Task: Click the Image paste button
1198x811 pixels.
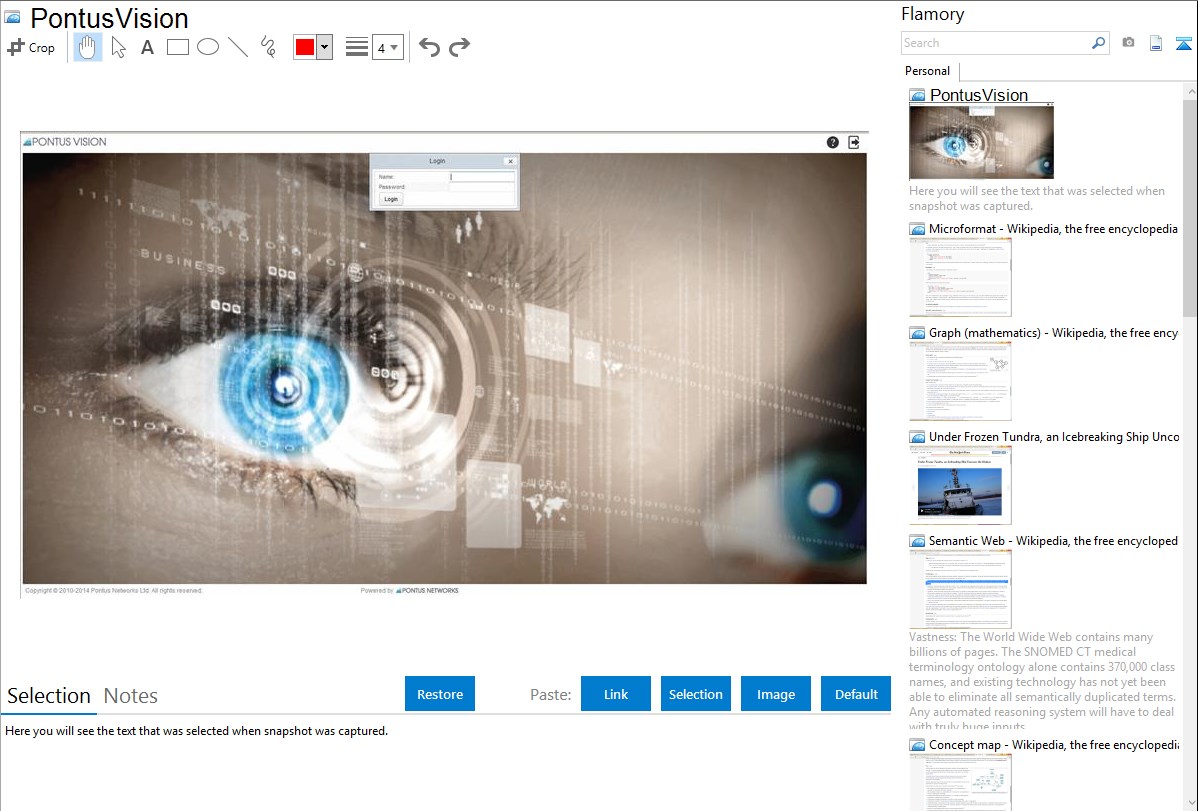Action: tap(775, 694)
